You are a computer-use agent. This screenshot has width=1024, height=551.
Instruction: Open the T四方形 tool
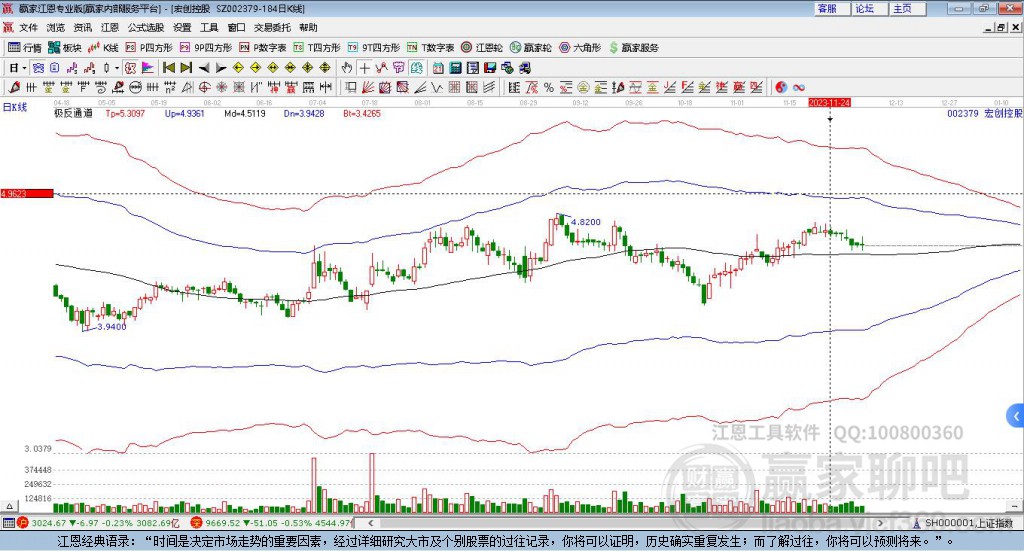[317, 48]
